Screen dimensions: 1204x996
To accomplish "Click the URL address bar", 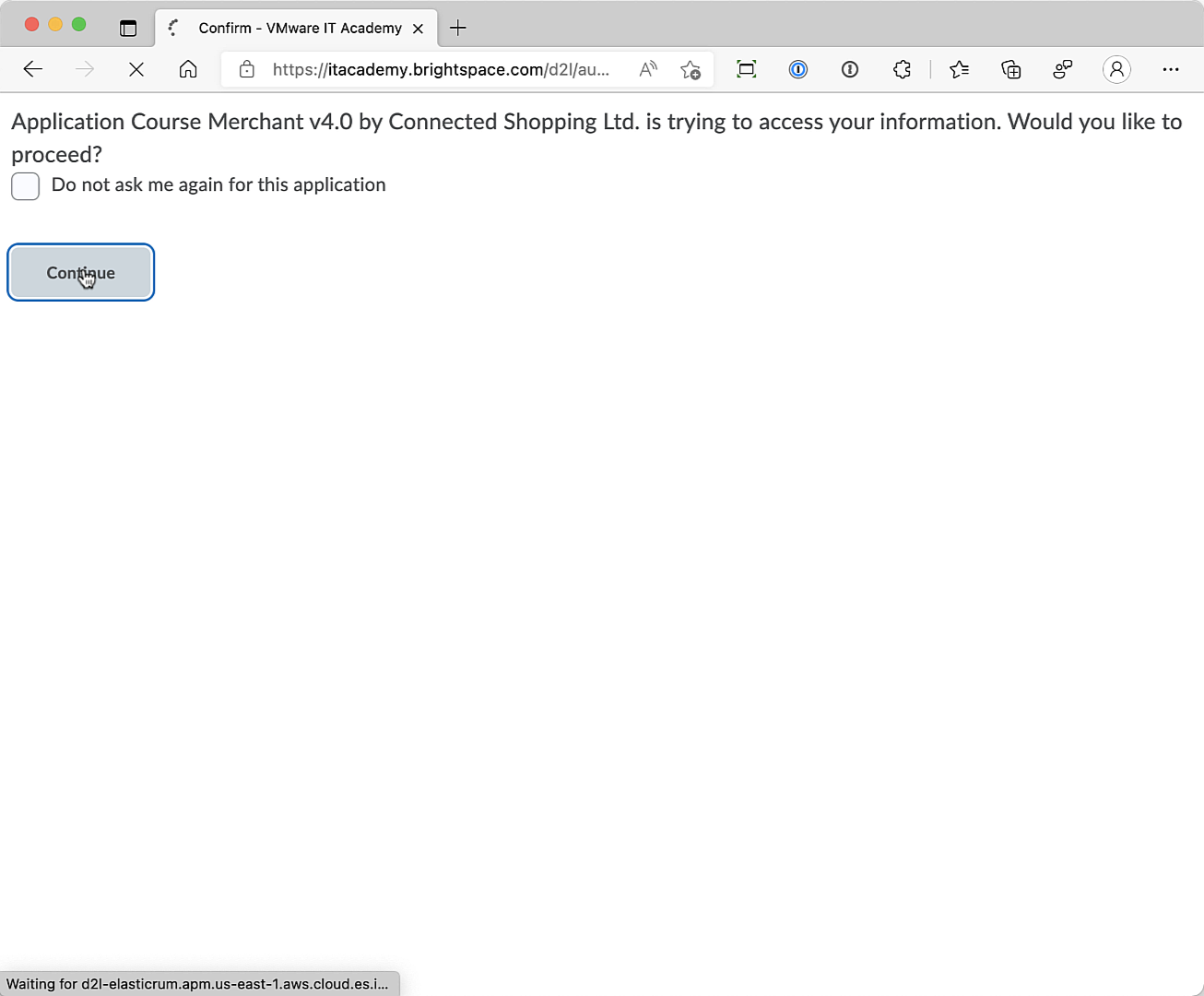I will 441,69.
